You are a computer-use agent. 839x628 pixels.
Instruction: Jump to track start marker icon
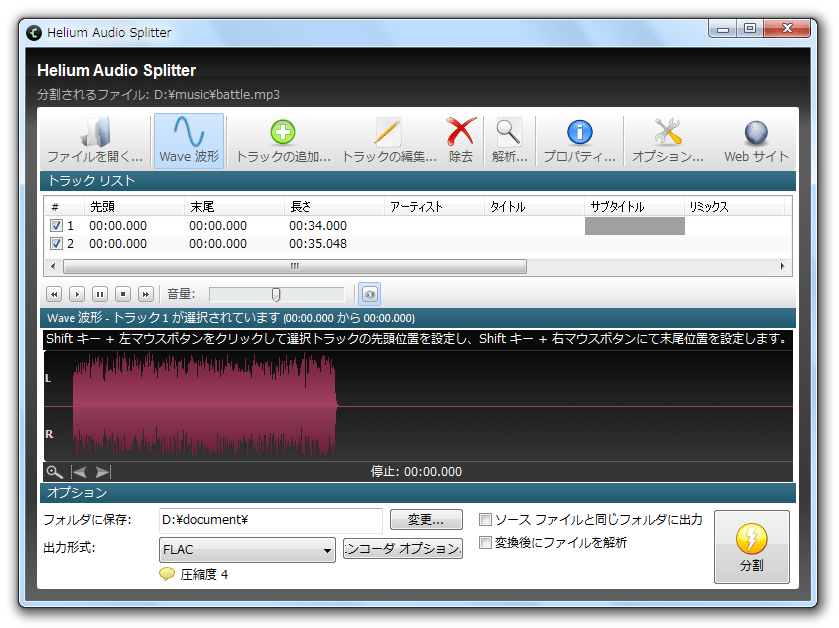point(79,472)
